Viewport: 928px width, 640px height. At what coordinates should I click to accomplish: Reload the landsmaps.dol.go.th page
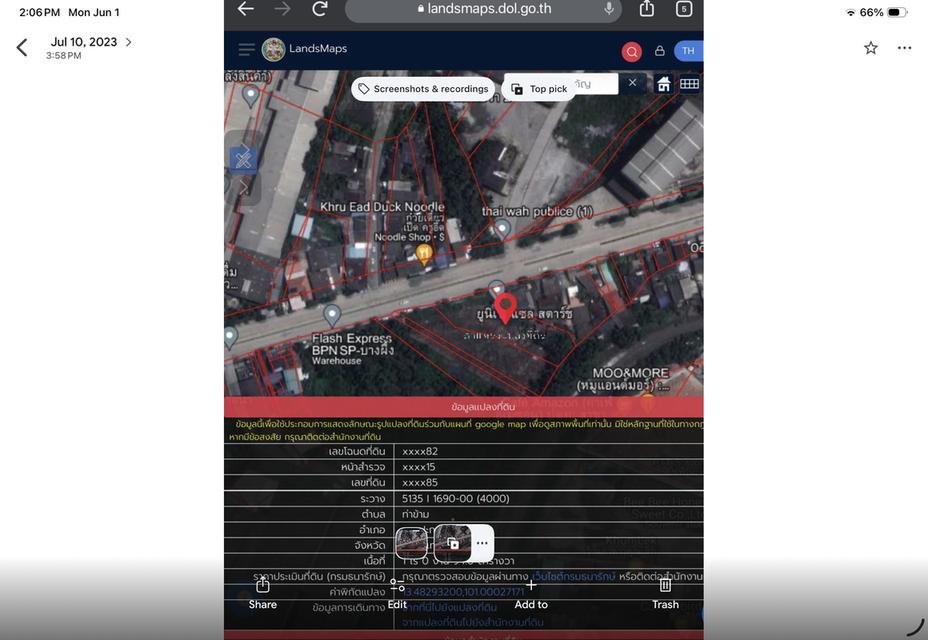[320, 8]
